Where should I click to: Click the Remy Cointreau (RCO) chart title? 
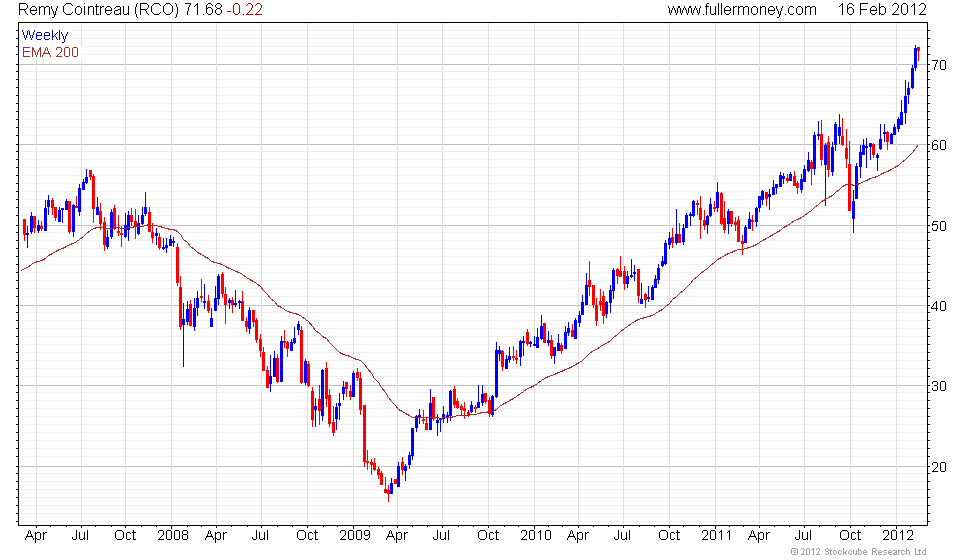click(x=99, y=9)
